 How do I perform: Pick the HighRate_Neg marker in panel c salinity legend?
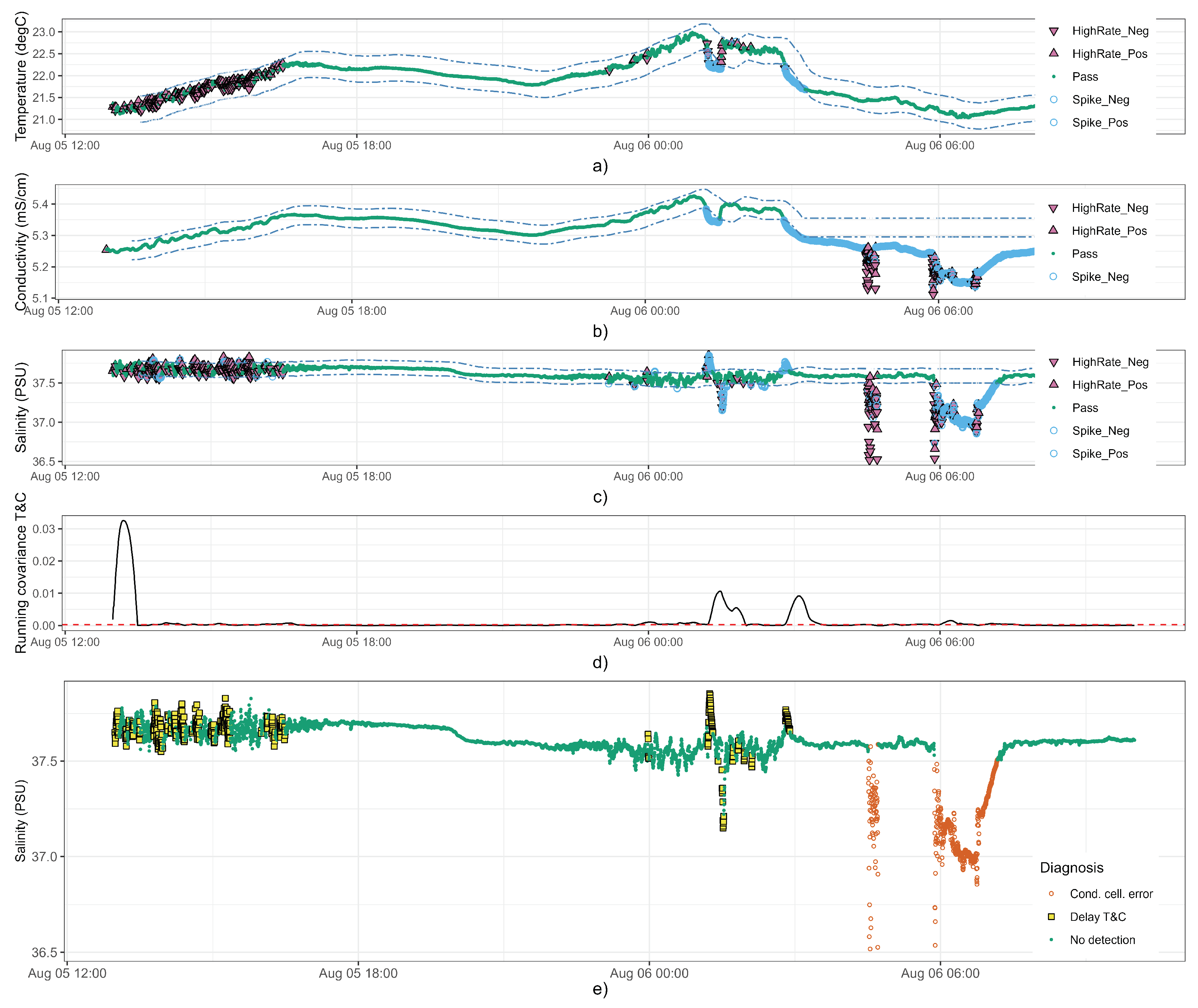(x=1053, y=362)
